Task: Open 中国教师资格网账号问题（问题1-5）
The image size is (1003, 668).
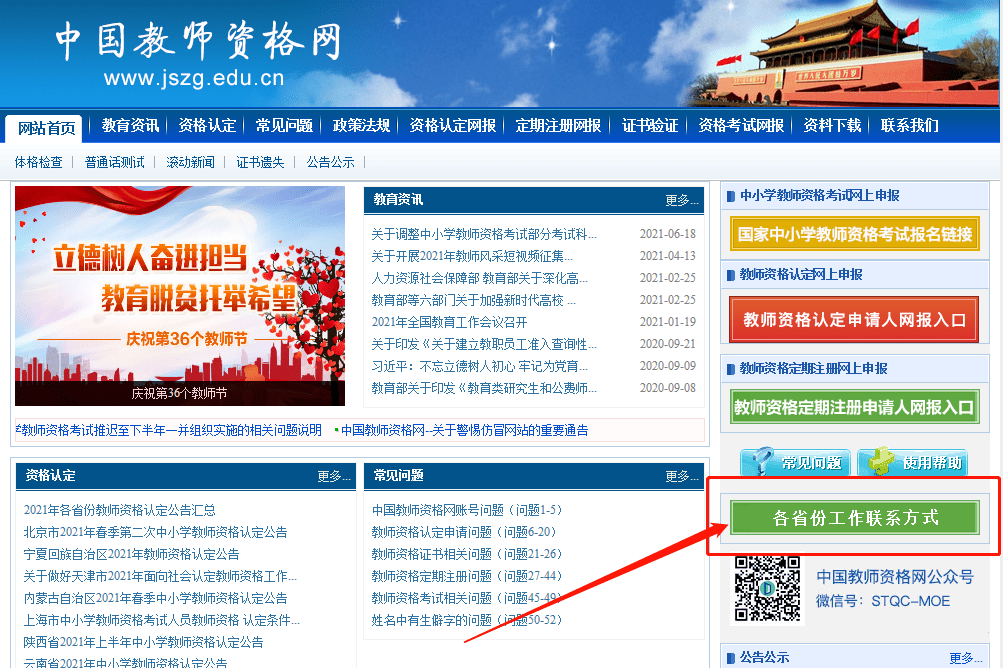Action: click(x=467, y=510)
